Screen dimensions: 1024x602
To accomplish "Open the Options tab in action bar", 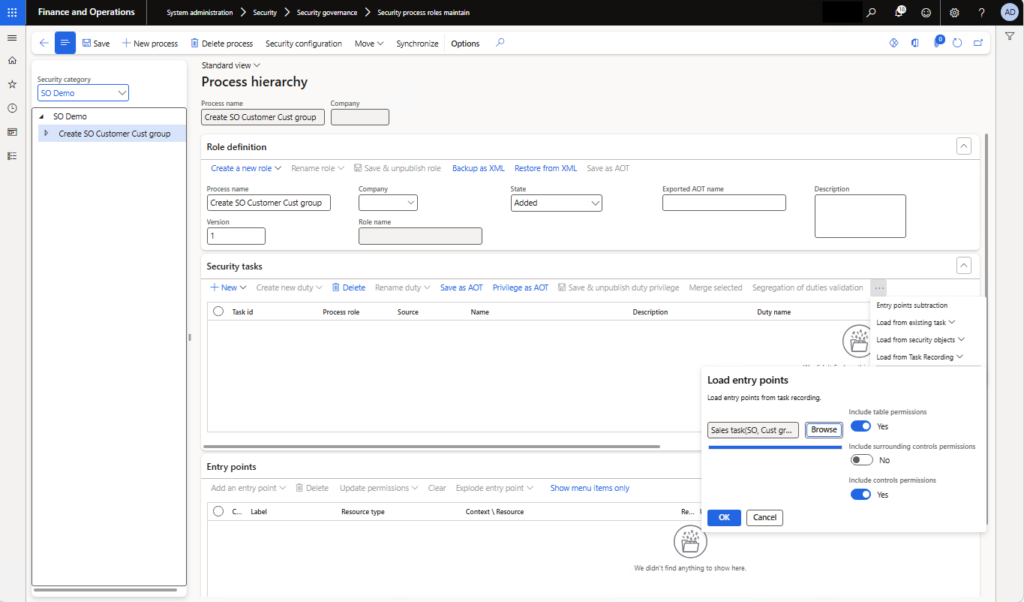I will click(x=465, y=44).
